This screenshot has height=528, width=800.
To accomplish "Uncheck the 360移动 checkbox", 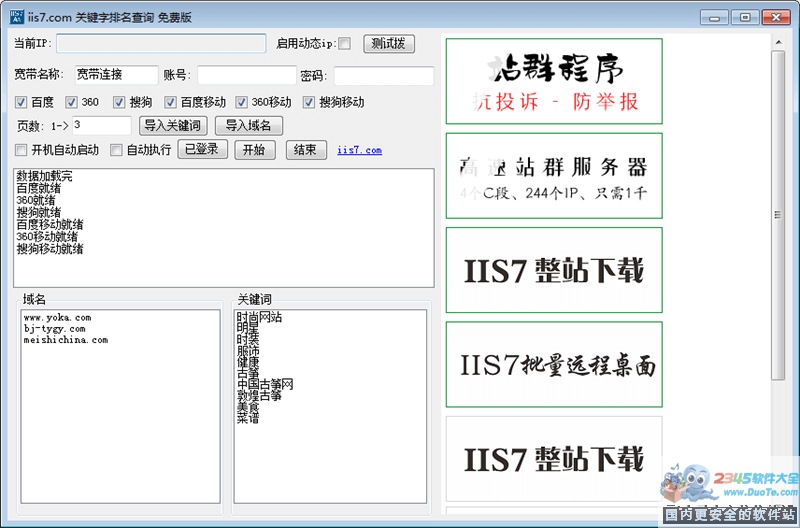I will (x=242, y=102).
